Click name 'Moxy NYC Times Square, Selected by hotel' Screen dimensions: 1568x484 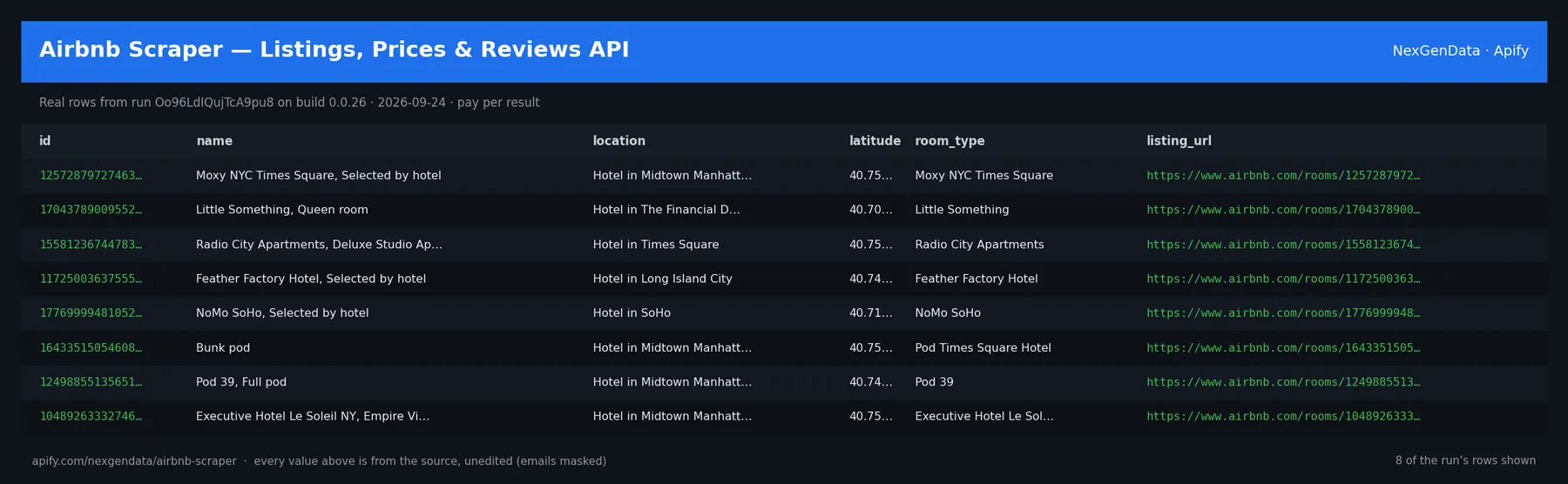[319, 176]
